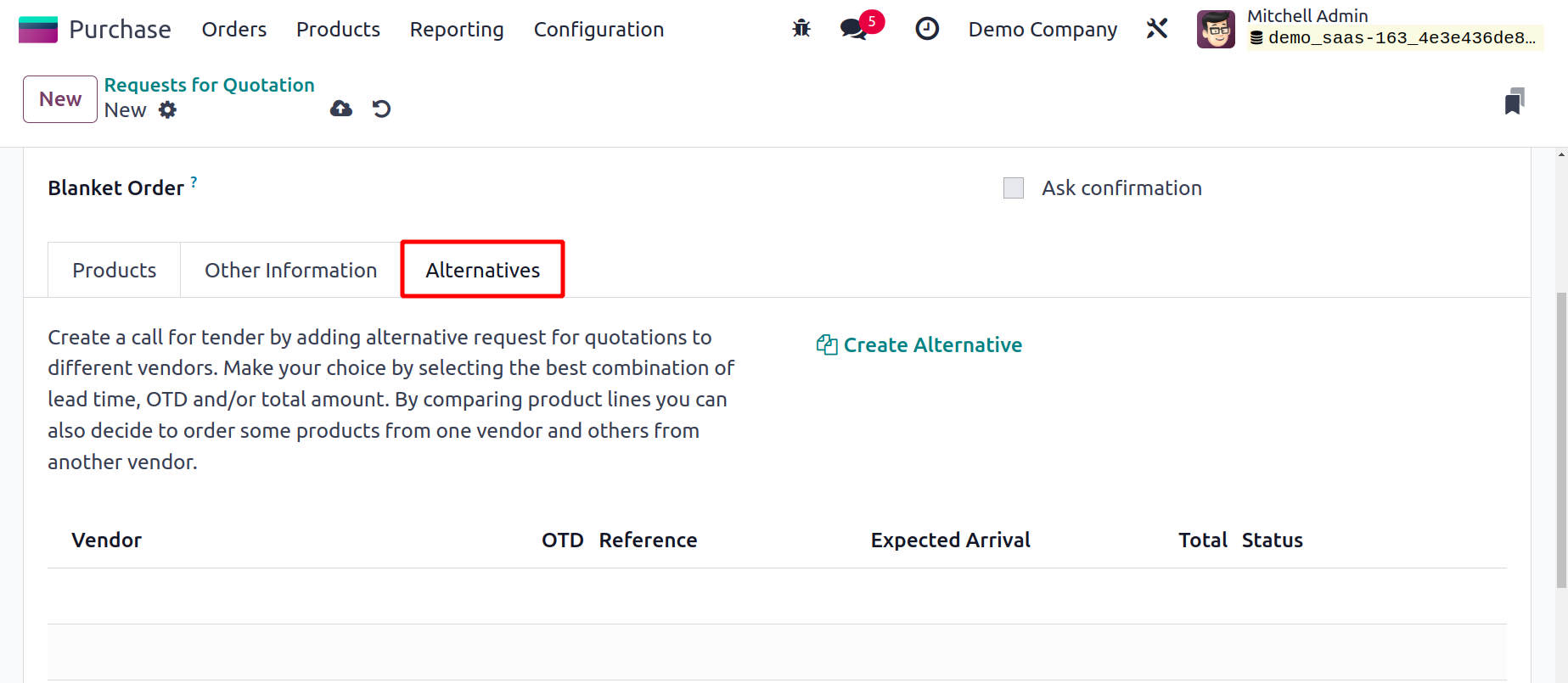This screenshot has height=683, width=1568.
Task: Open conversations chat messages icon
Action: [x=854, y=29]
